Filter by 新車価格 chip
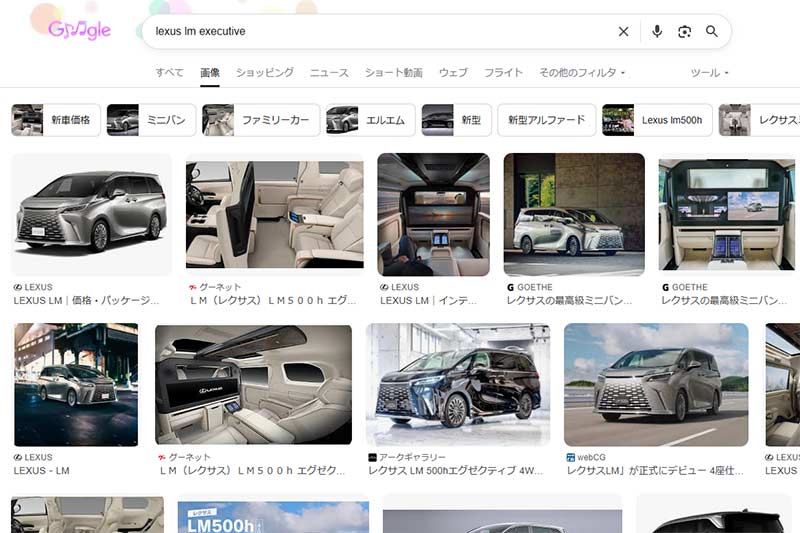Image resolution: width=800 pixels, height=533 pixels. (56, 120)
